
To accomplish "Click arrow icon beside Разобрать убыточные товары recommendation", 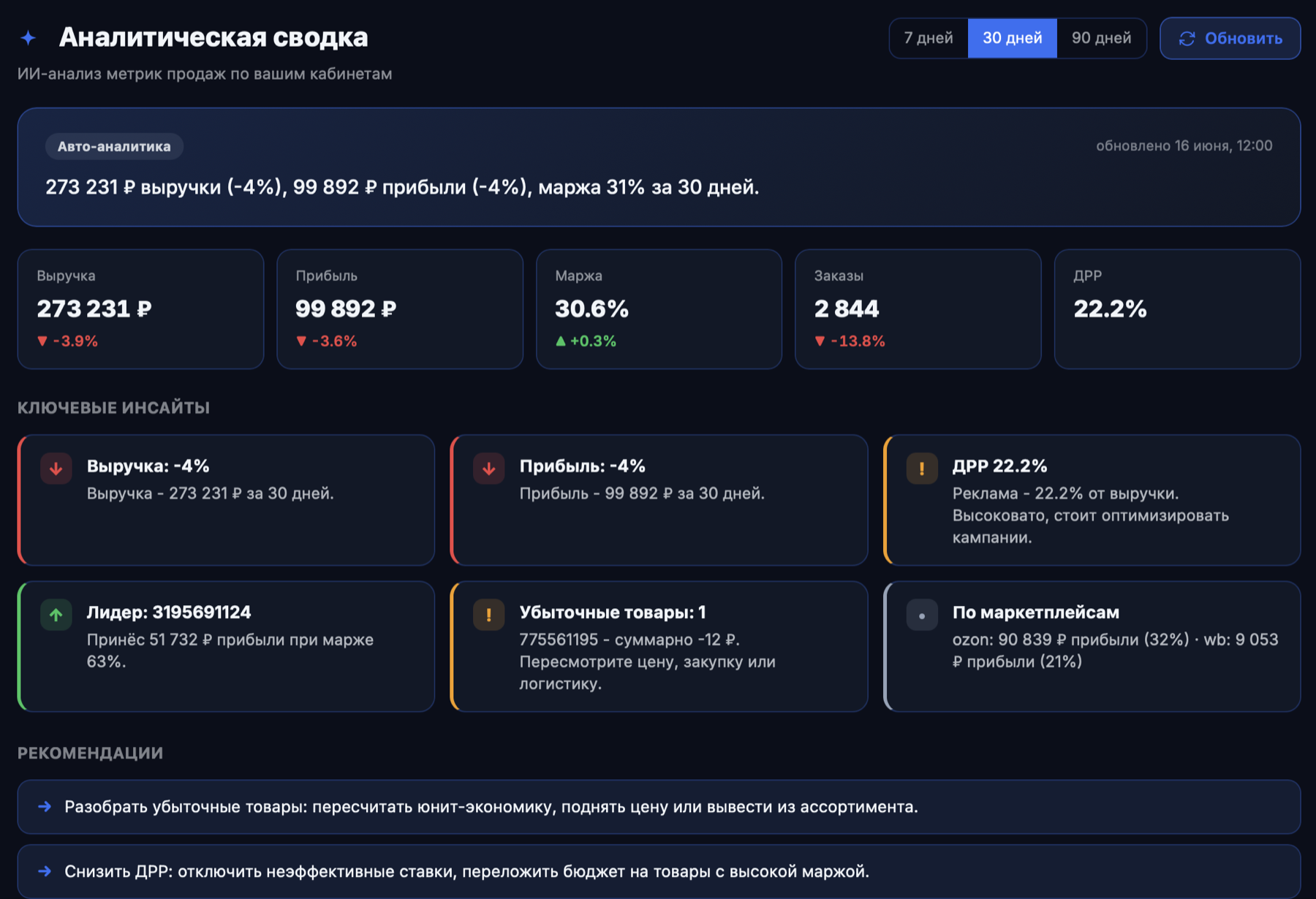I will click(45, 806).
